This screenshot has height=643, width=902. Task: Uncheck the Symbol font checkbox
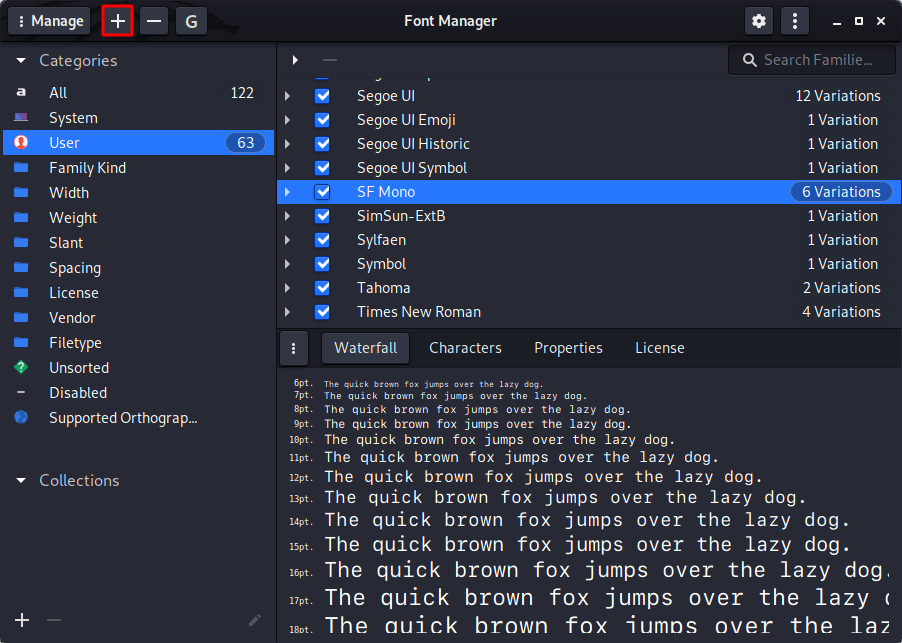coord(322,264)
